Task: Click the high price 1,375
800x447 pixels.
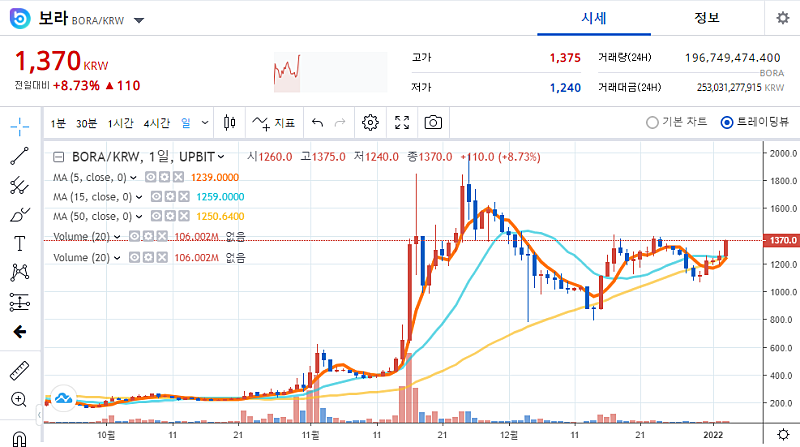Action: tap(565, 58)
